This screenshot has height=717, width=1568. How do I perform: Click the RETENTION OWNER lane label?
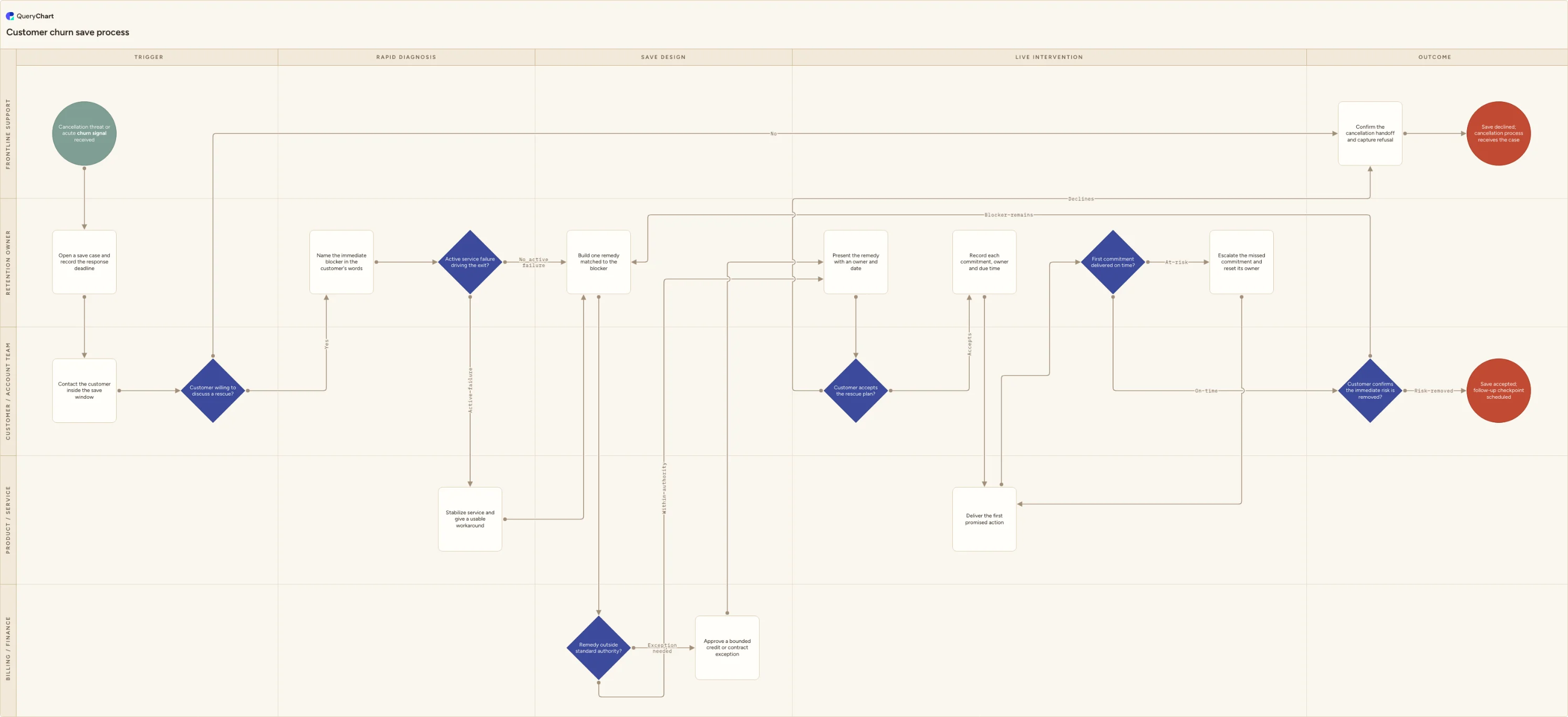point(8,262)
